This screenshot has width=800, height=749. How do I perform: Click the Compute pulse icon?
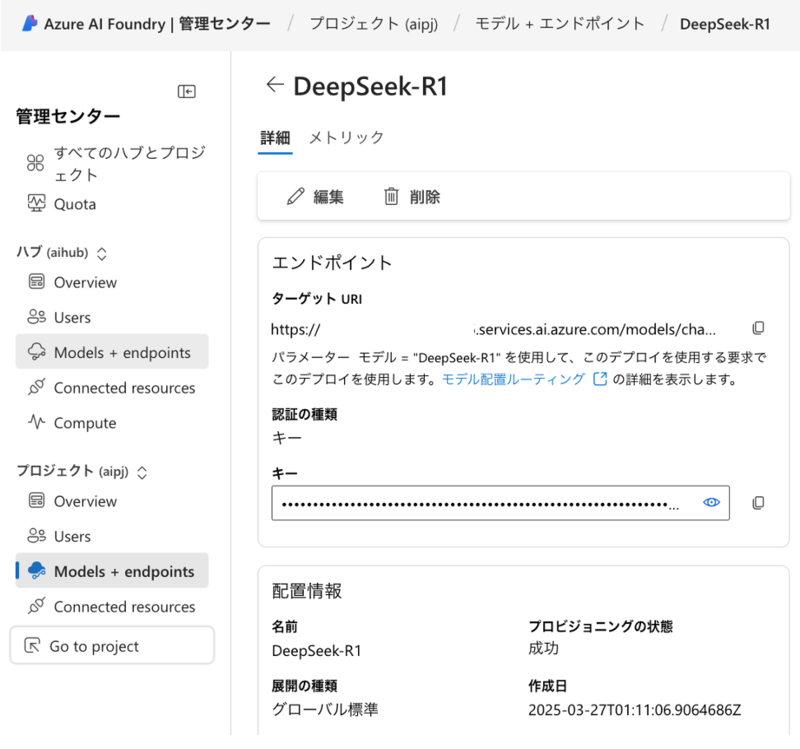tap(36, 422)
